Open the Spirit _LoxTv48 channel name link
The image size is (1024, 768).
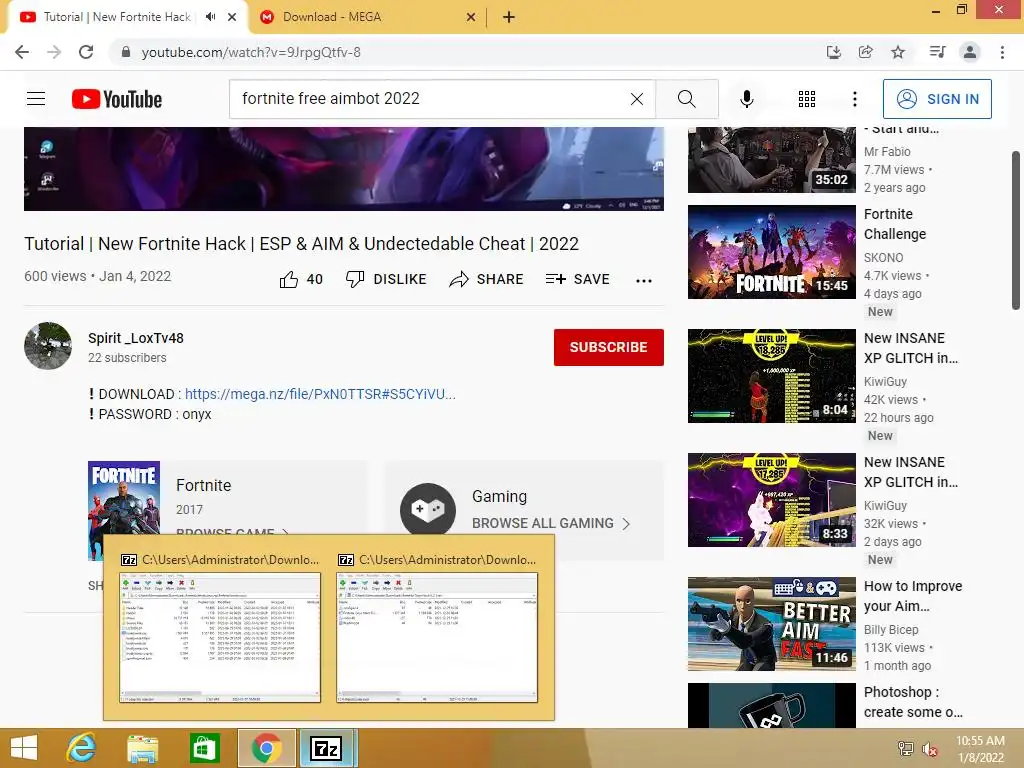click(136, 338)
